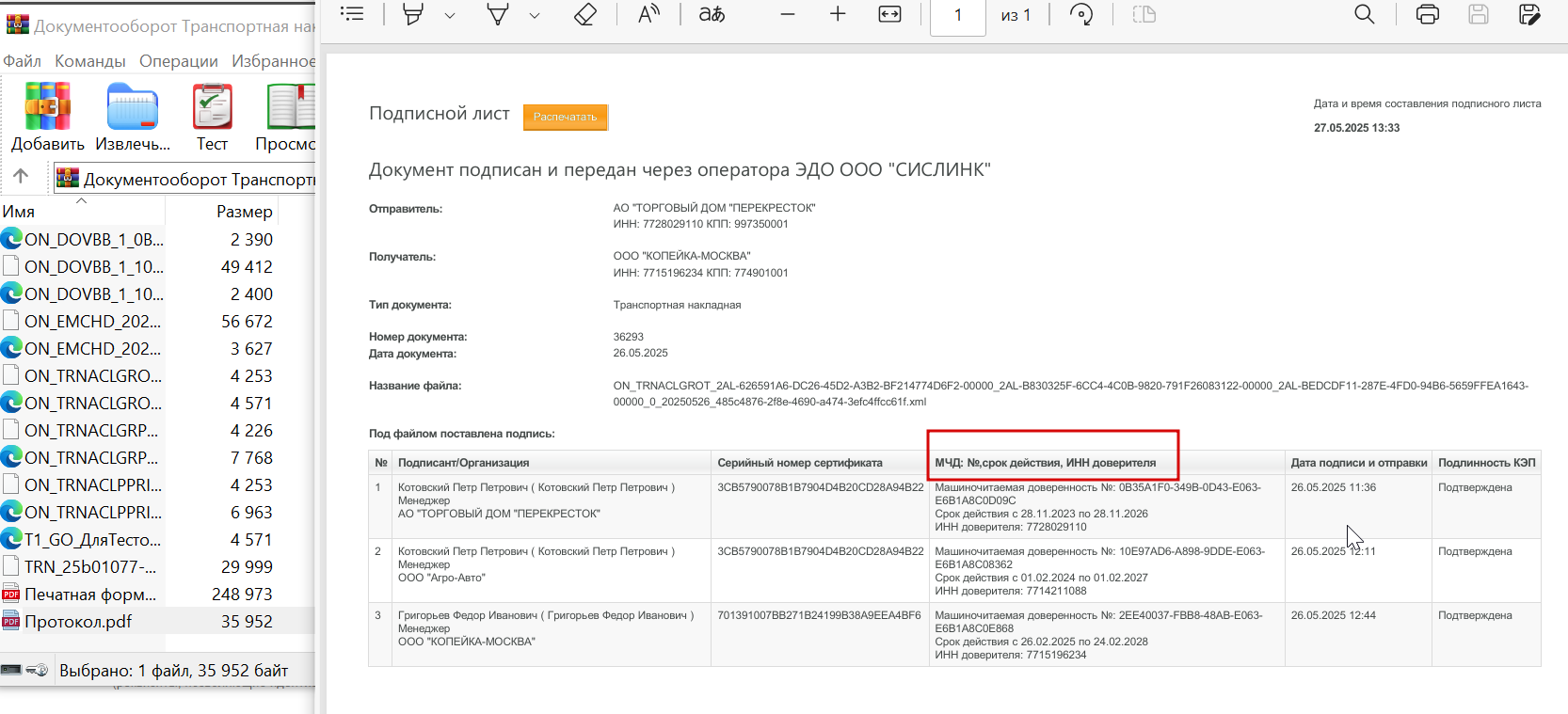Image resolution: width=1568 pixels, height=714 pixels.
Task: Click the Извлечь toolbar icon in WinRAR
Action: point(133,117)
